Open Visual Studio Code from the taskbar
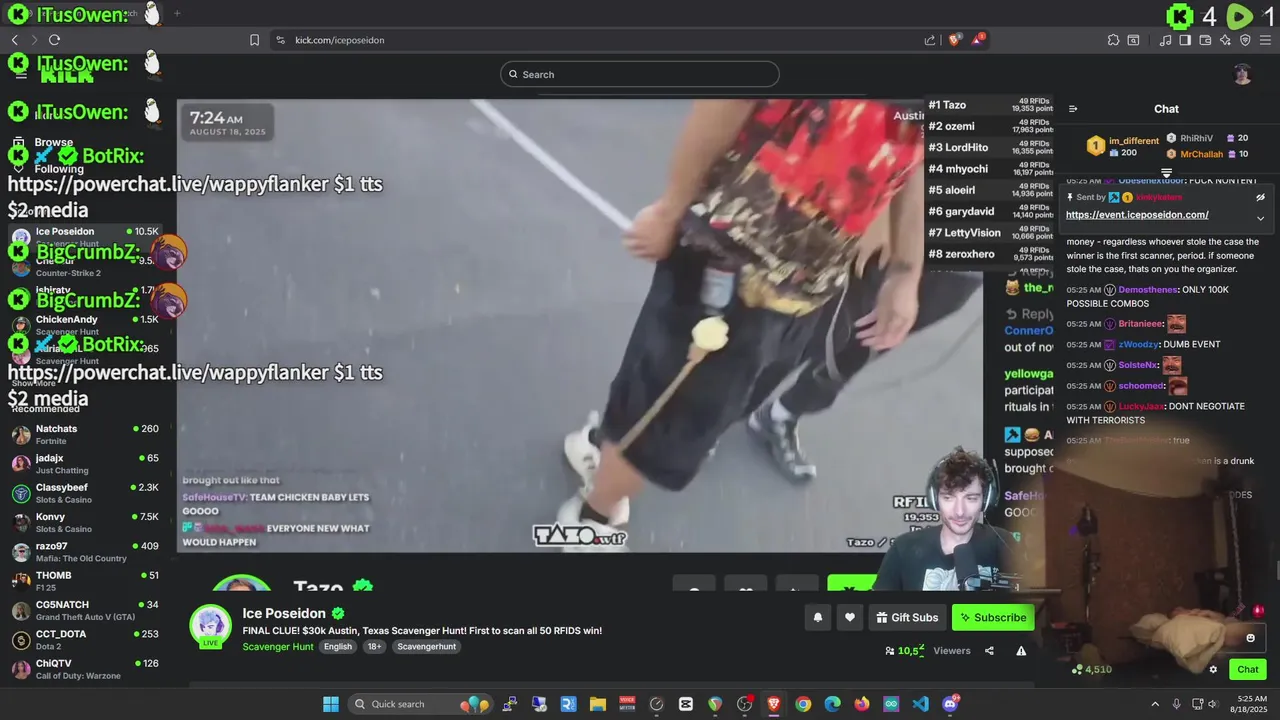Image resolution: width=1280 pixels, height=720 pixels. coord(920,704)
